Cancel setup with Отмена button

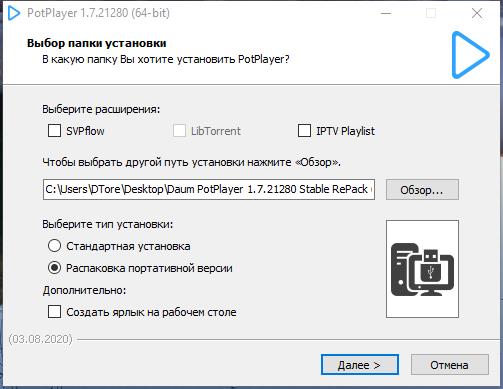450,365
